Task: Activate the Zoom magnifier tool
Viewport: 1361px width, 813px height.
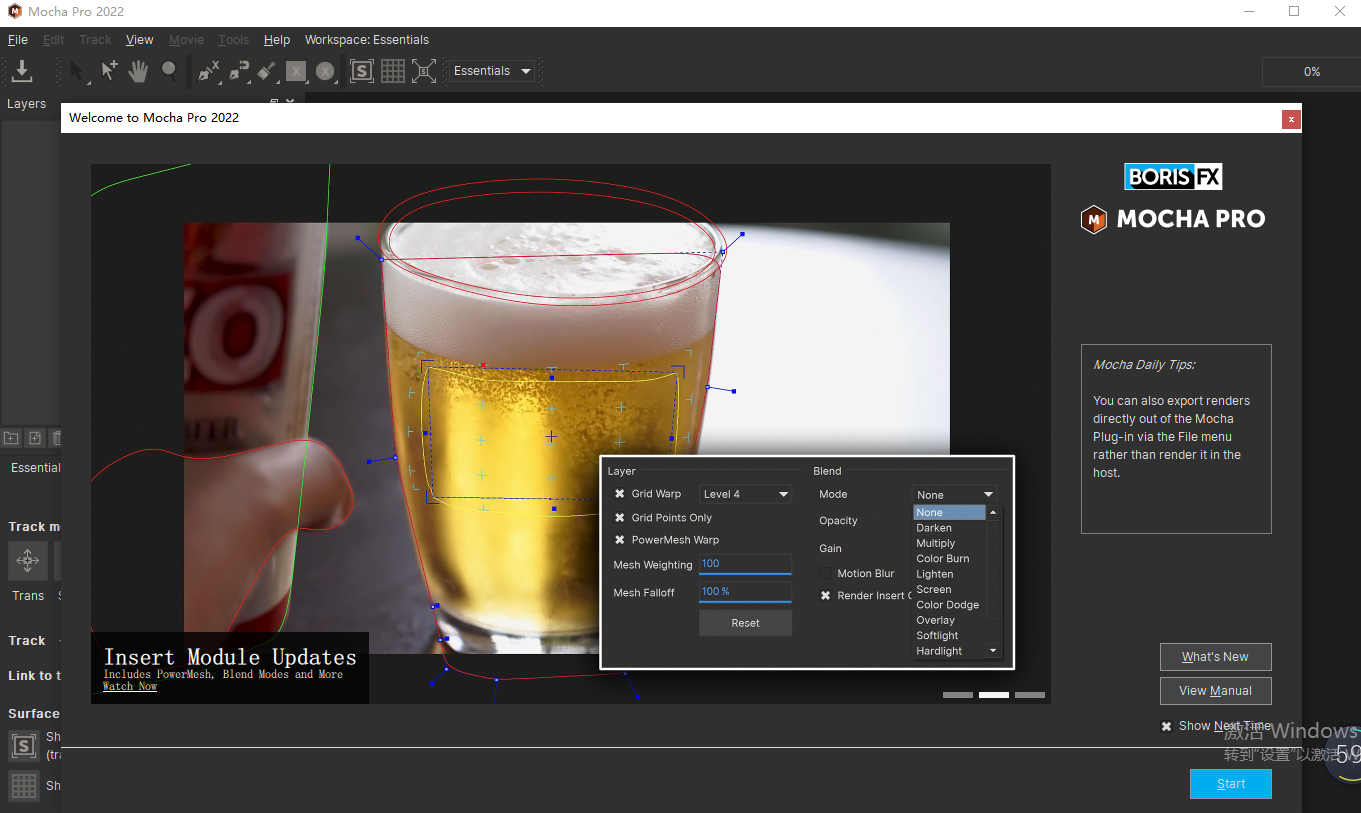Action: click(169, 71)
